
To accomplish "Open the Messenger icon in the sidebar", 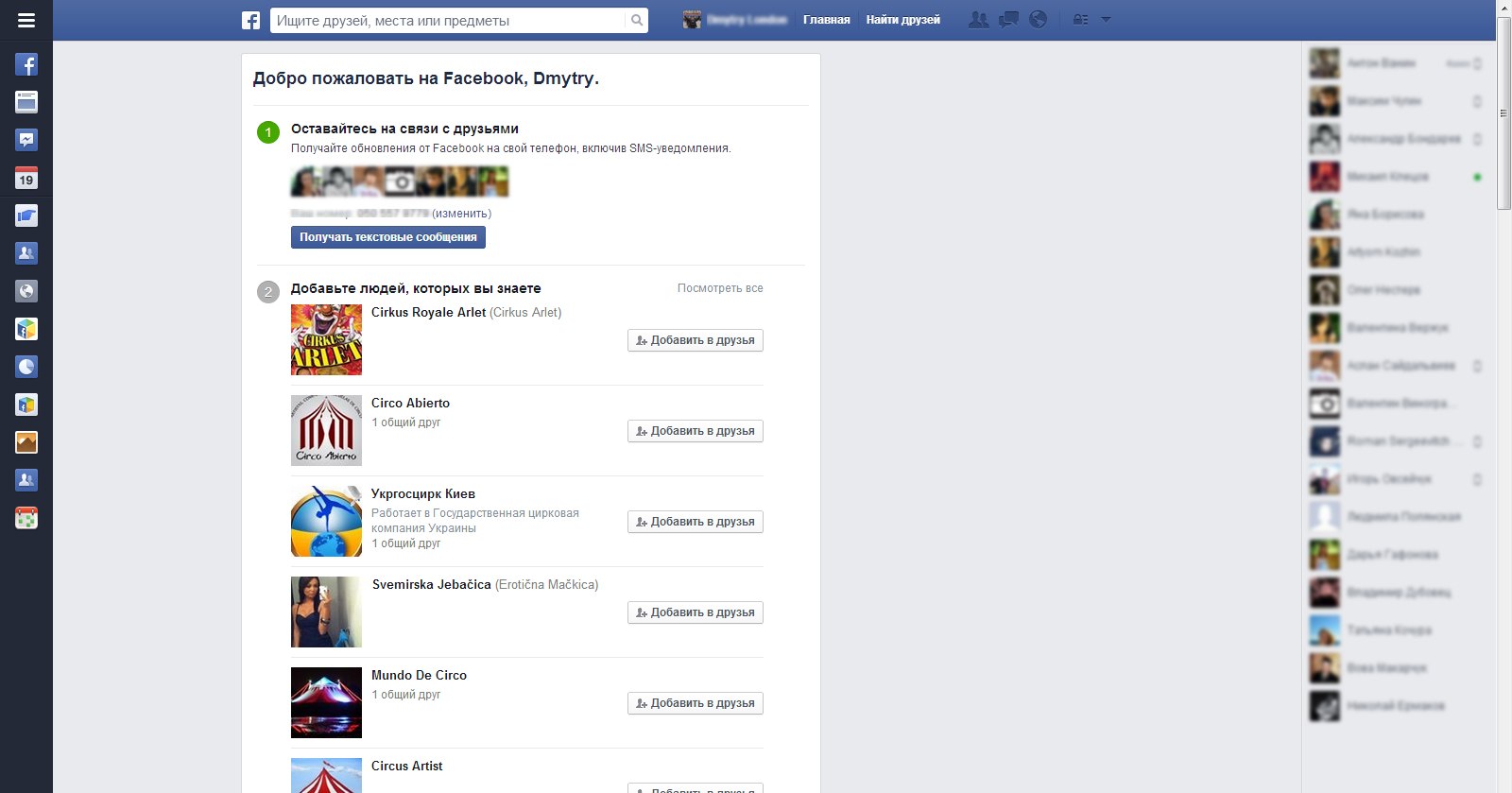I will pyautogui.click(x=26, y=140).
